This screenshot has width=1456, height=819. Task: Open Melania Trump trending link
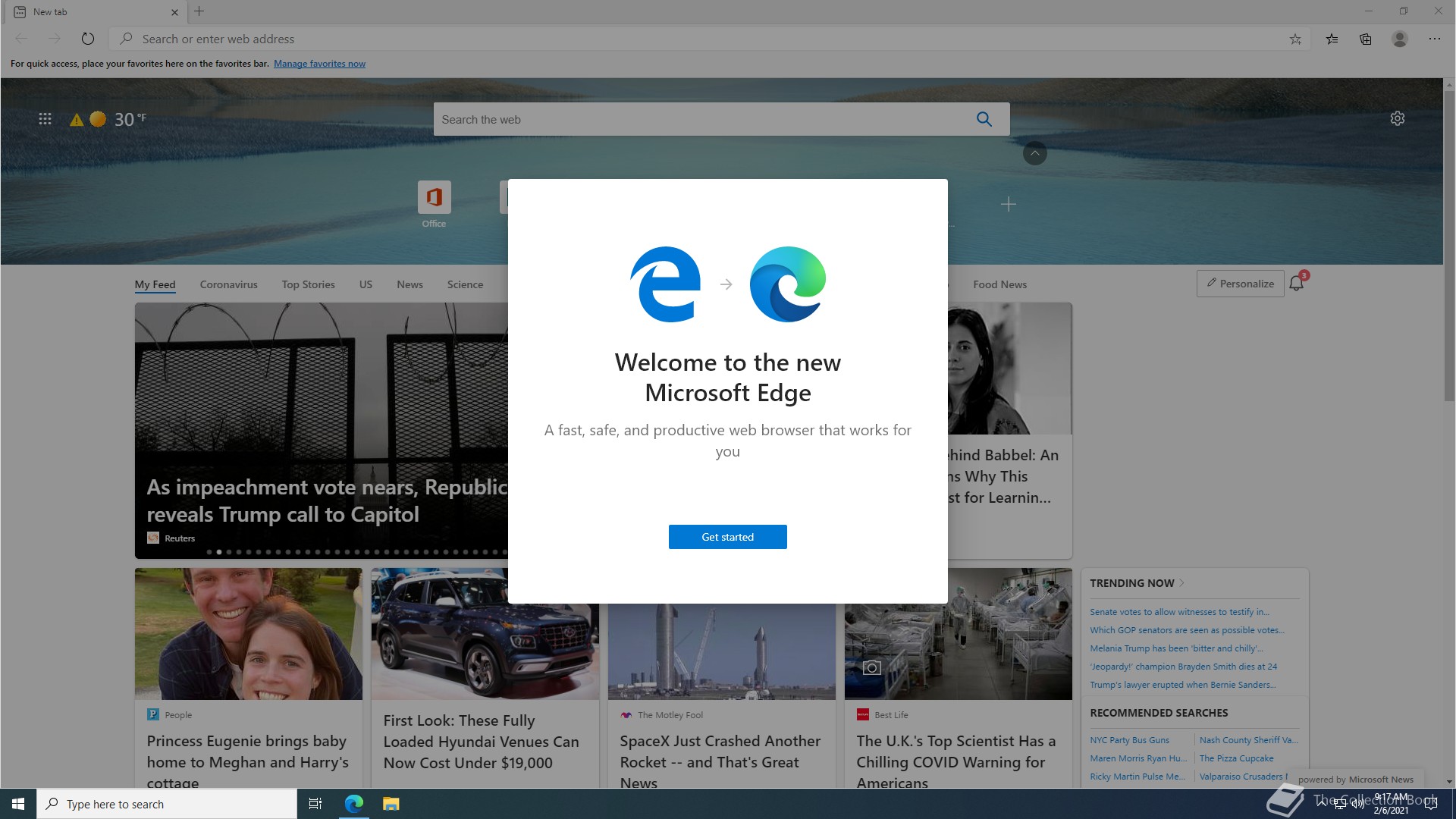coord(1177,648)
